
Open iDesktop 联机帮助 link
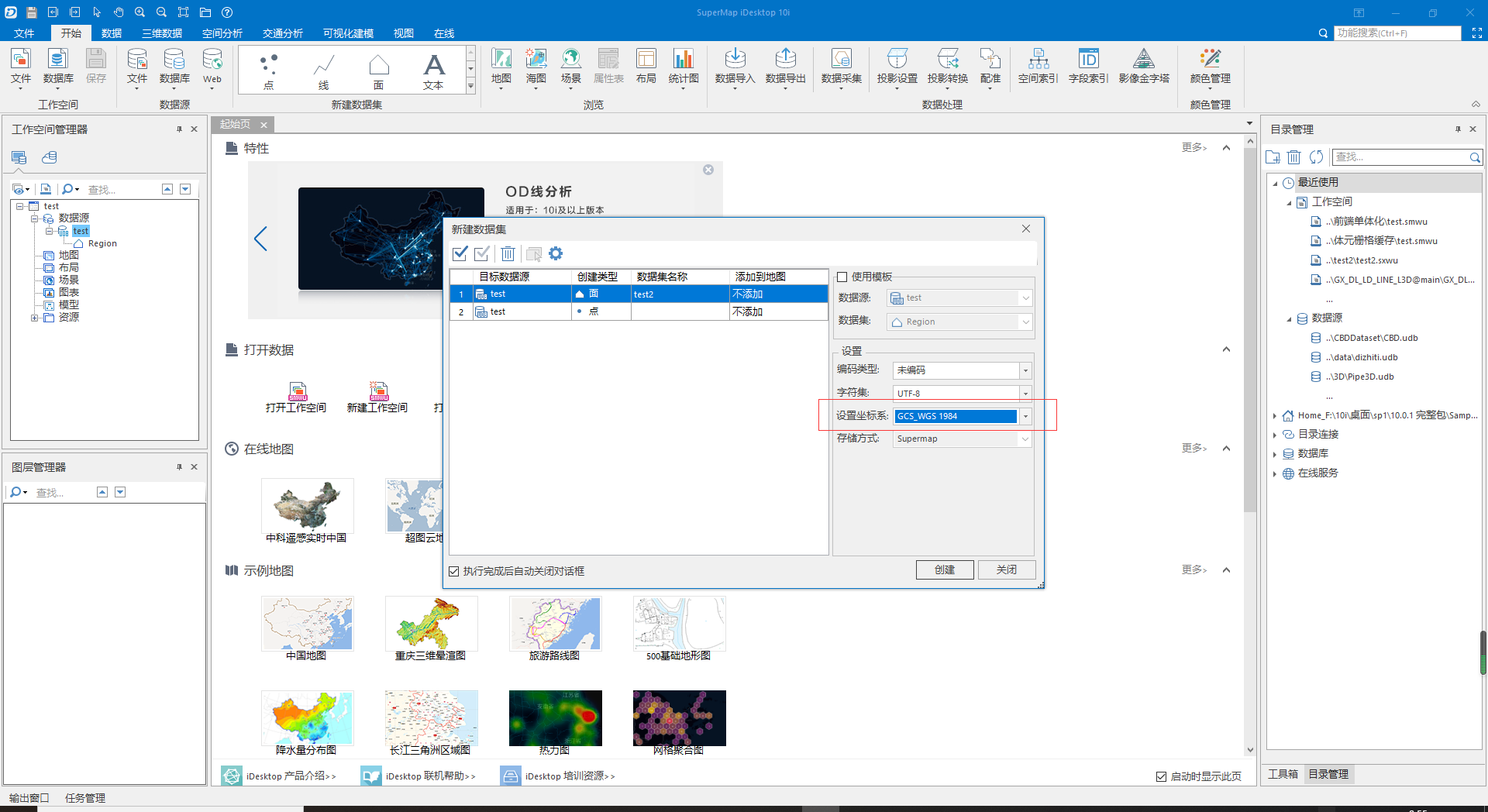coord(430,776)
